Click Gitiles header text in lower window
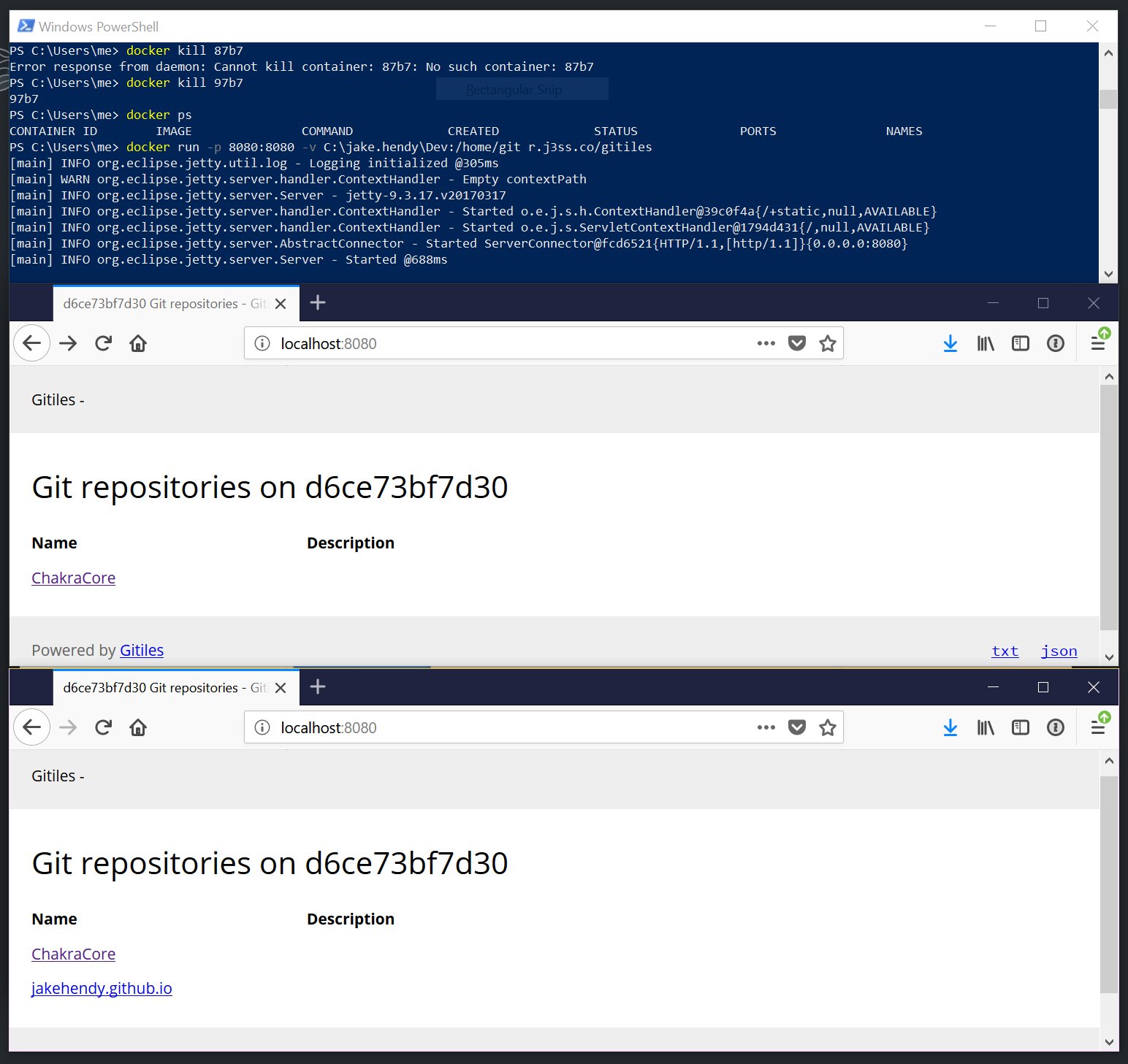This screenshot has height=1064, width=1128. 58,776
